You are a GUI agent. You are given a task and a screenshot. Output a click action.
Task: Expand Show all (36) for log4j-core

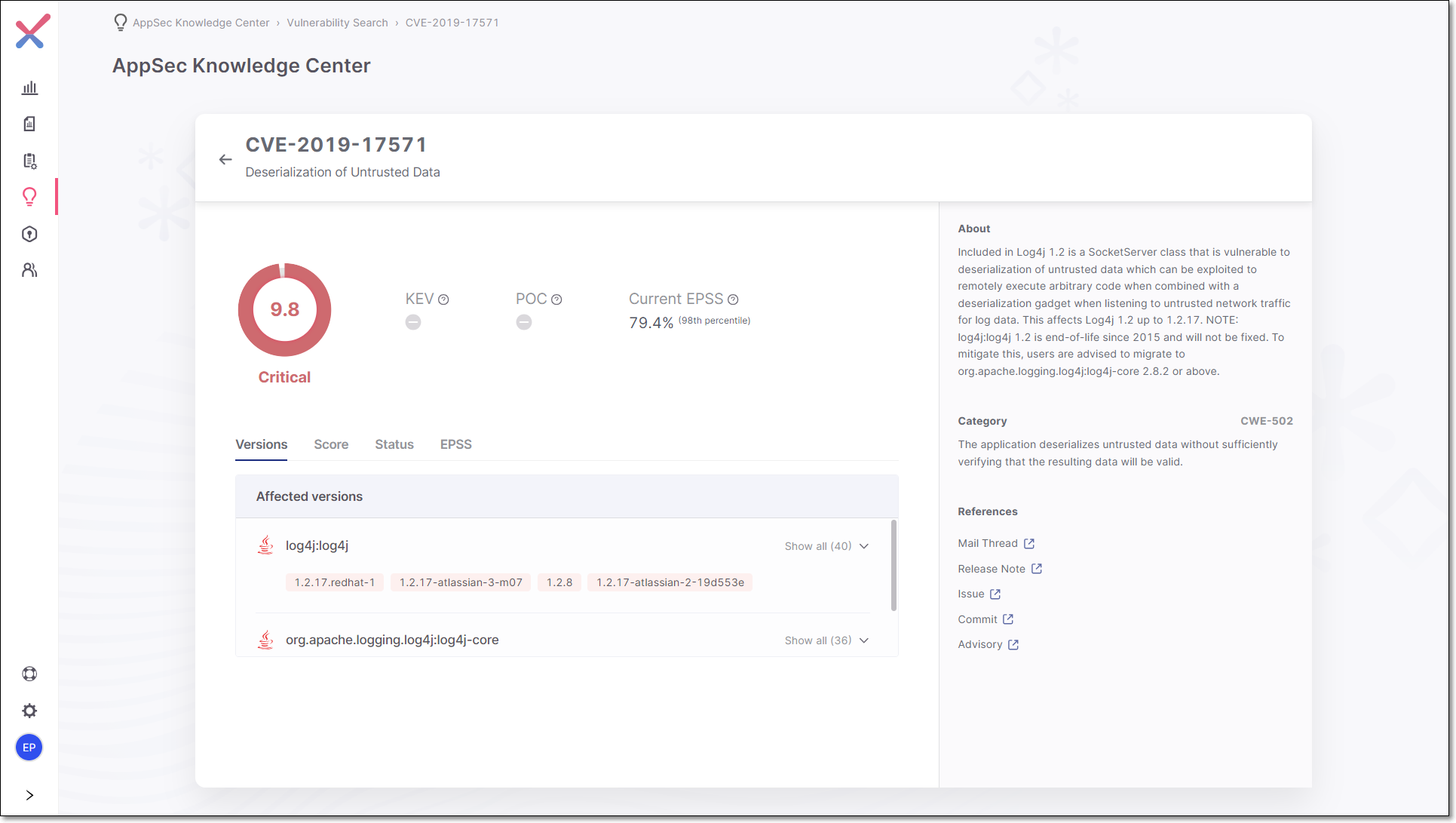pyautogui.click(x=826, y=640)
